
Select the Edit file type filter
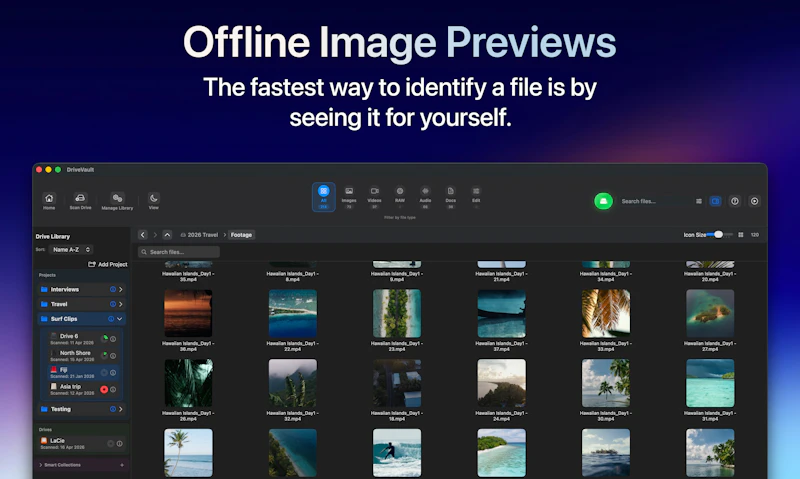(x=476, y=196)
